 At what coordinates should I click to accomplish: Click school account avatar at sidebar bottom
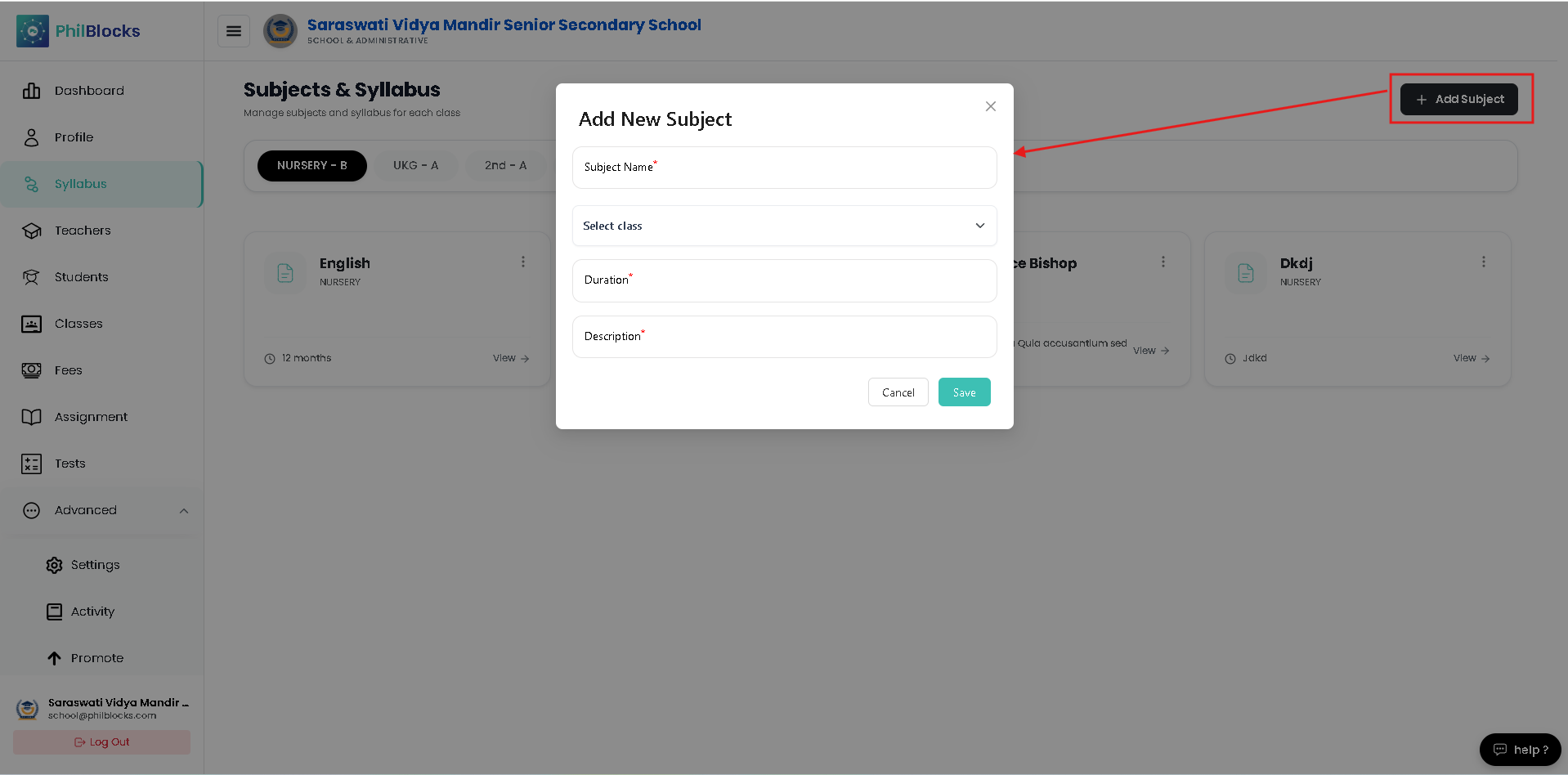[x=27, y=709]
